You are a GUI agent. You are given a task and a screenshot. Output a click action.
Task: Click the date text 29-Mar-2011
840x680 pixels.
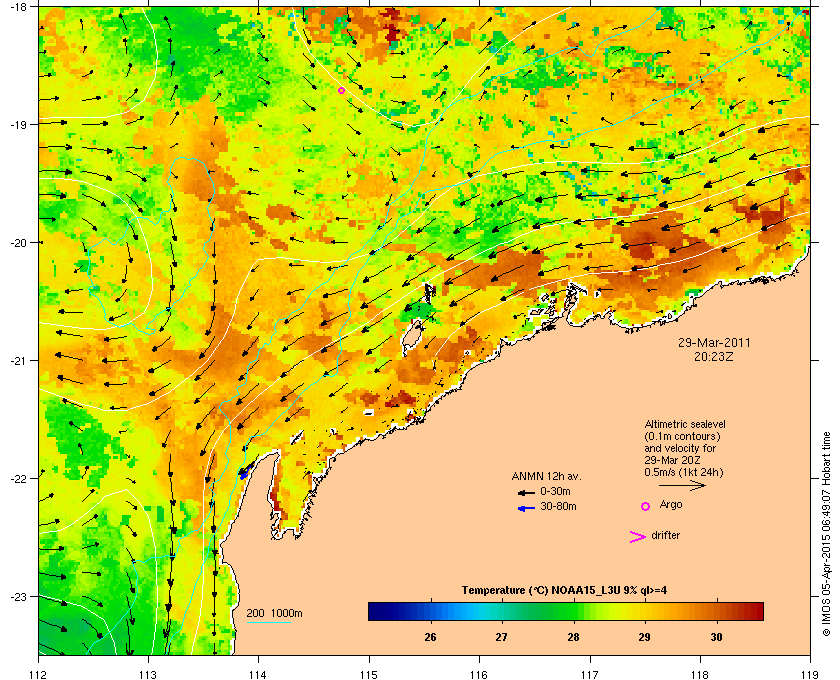pos(714,343)
